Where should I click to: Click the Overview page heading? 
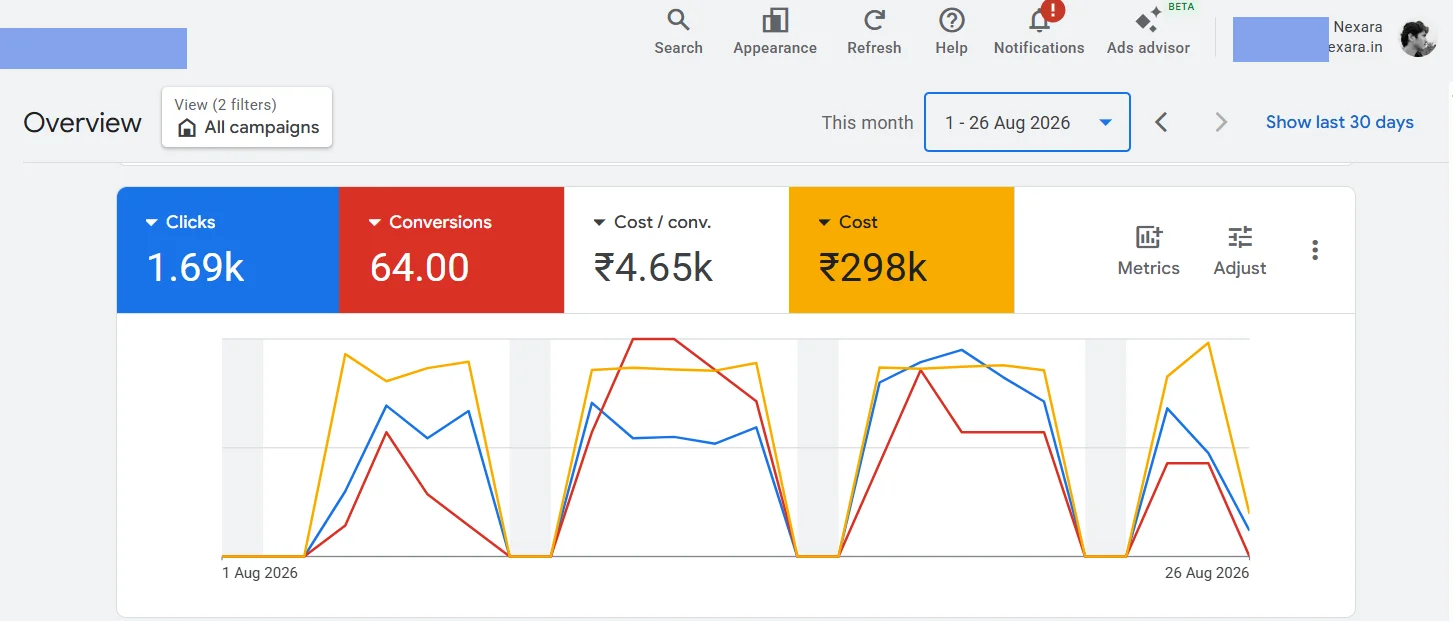coord(83,122)
